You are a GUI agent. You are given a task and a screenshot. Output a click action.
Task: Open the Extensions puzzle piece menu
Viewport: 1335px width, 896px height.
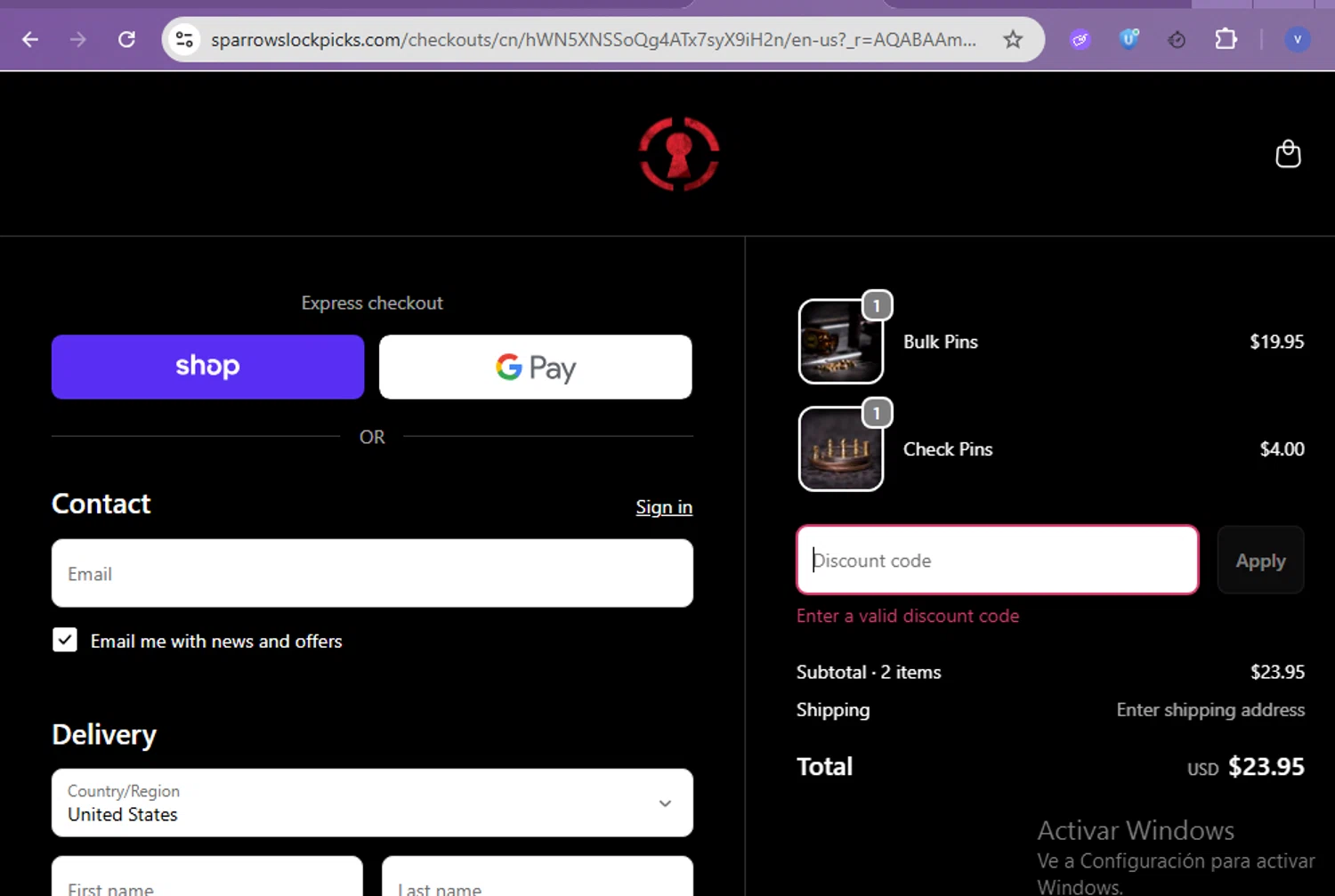click(1226, 39)
